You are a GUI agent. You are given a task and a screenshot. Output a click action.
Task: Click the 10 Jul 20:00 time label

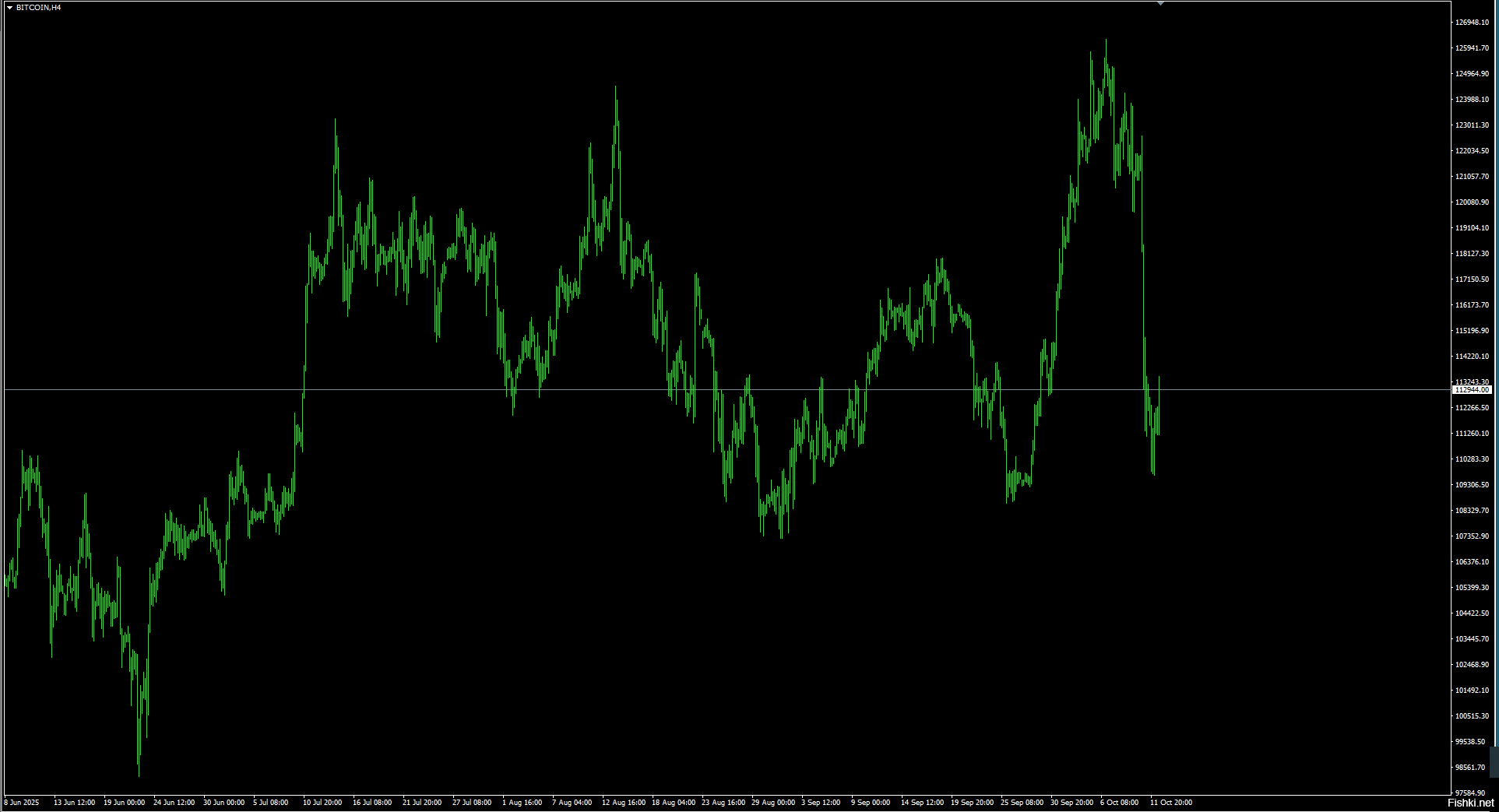tap(322, 803)
